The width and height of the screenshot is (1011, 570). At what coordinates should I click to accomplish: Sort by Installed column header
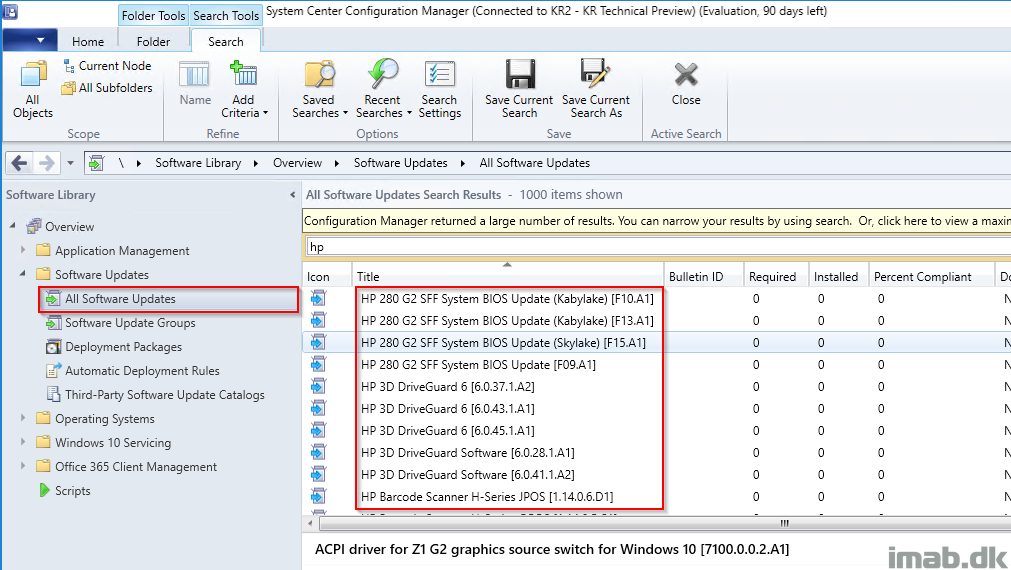tap(838, 276)
